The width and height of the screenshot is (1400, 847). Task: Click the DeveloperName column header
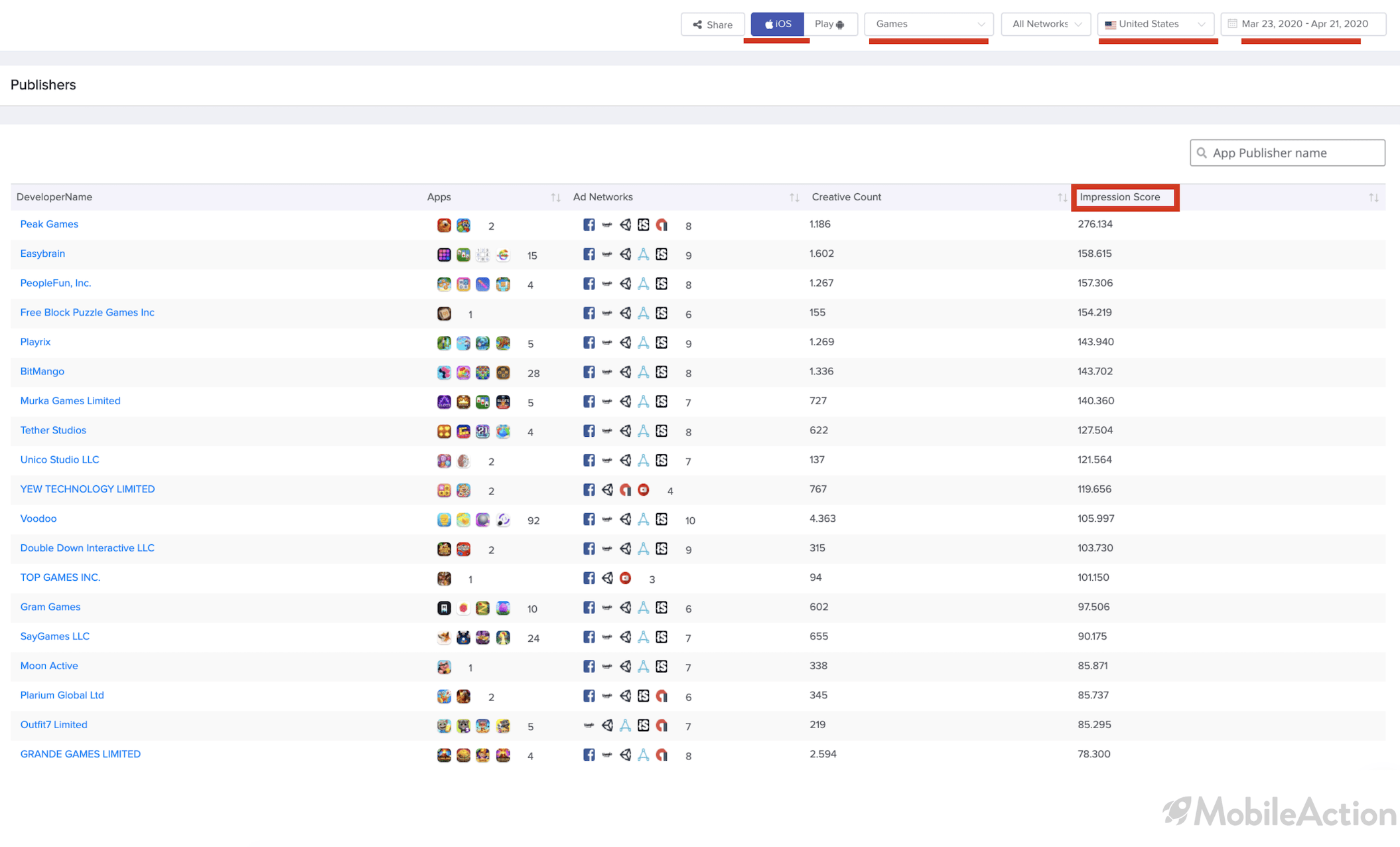click(x=54, y=197)
